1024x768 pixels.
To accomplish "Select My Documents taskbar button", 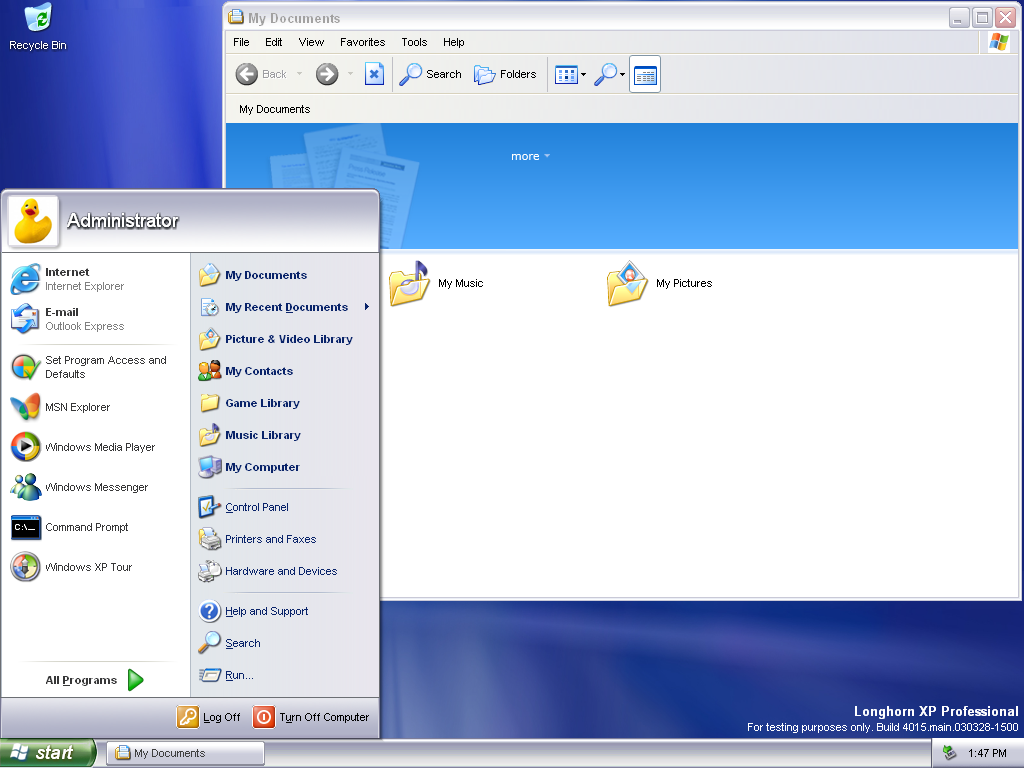I will coord(186,753).
